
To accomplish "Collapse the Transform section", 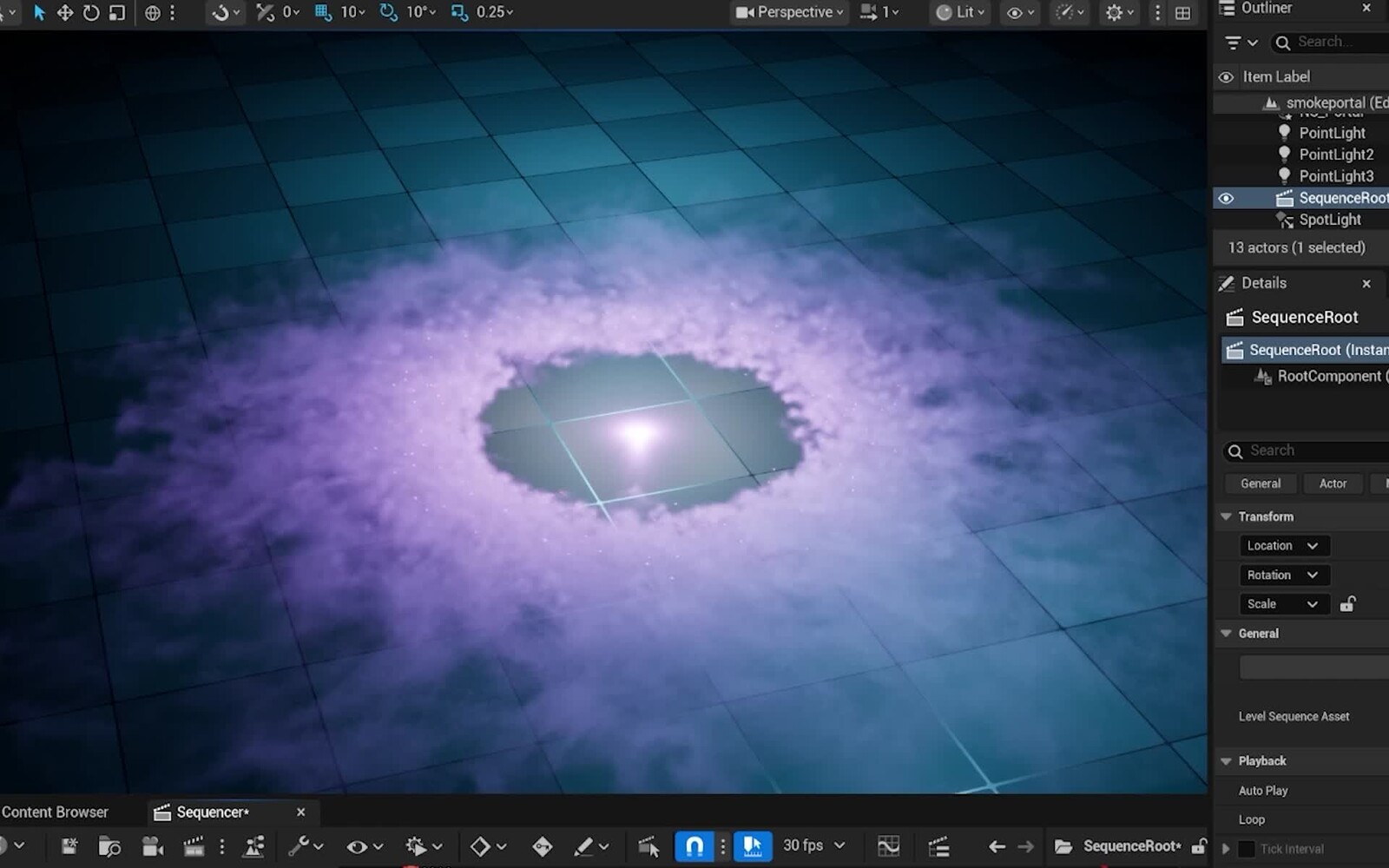I will tap(1226, 516).
